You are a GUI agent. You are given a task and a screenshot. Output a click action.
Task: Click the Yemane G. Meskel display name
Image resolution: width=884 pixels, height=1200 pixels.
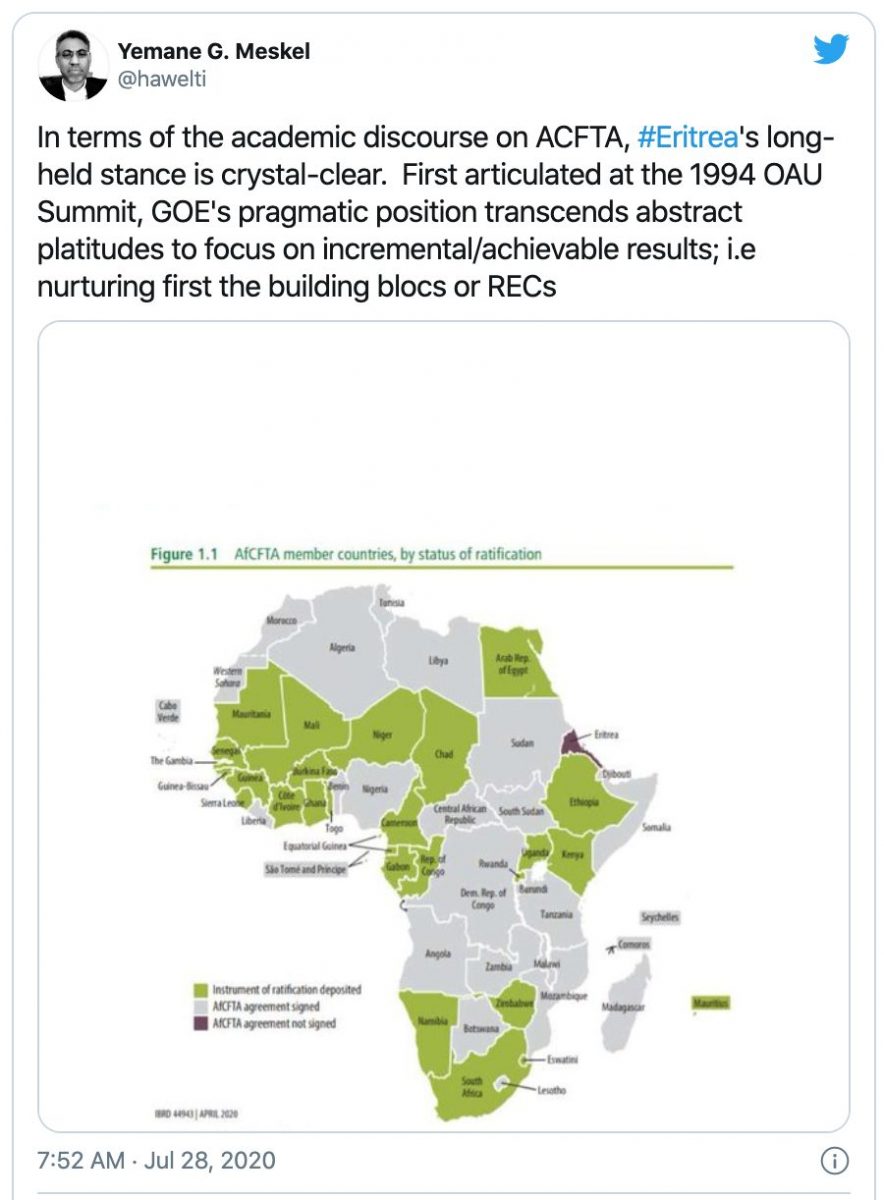pyautogui.click(x=214, y=52)
